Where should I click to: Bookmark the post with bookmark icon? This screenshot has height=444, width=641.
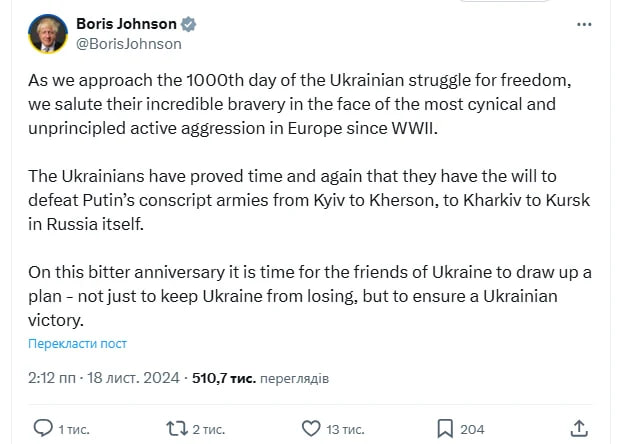pyautogui.click(x=445, y=428)
